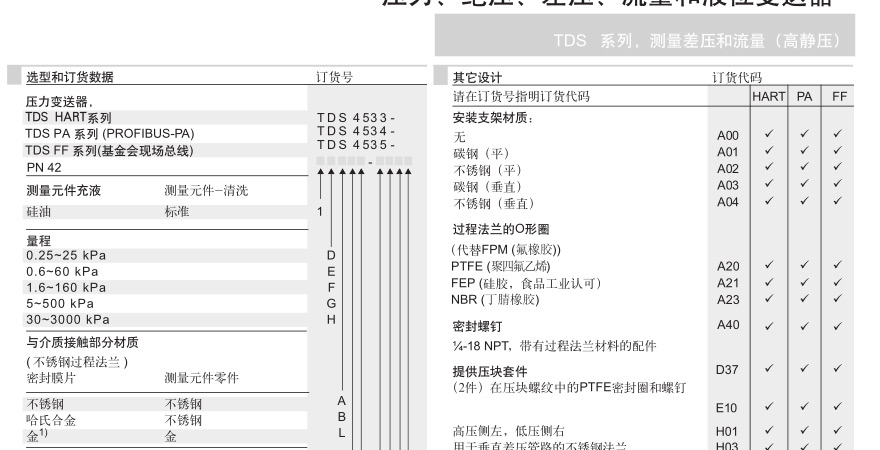This screenshot has width=880, height=450.
Task: Click the 不锈钢(垂直) bracket option
Action: click(x=493, y=203)
